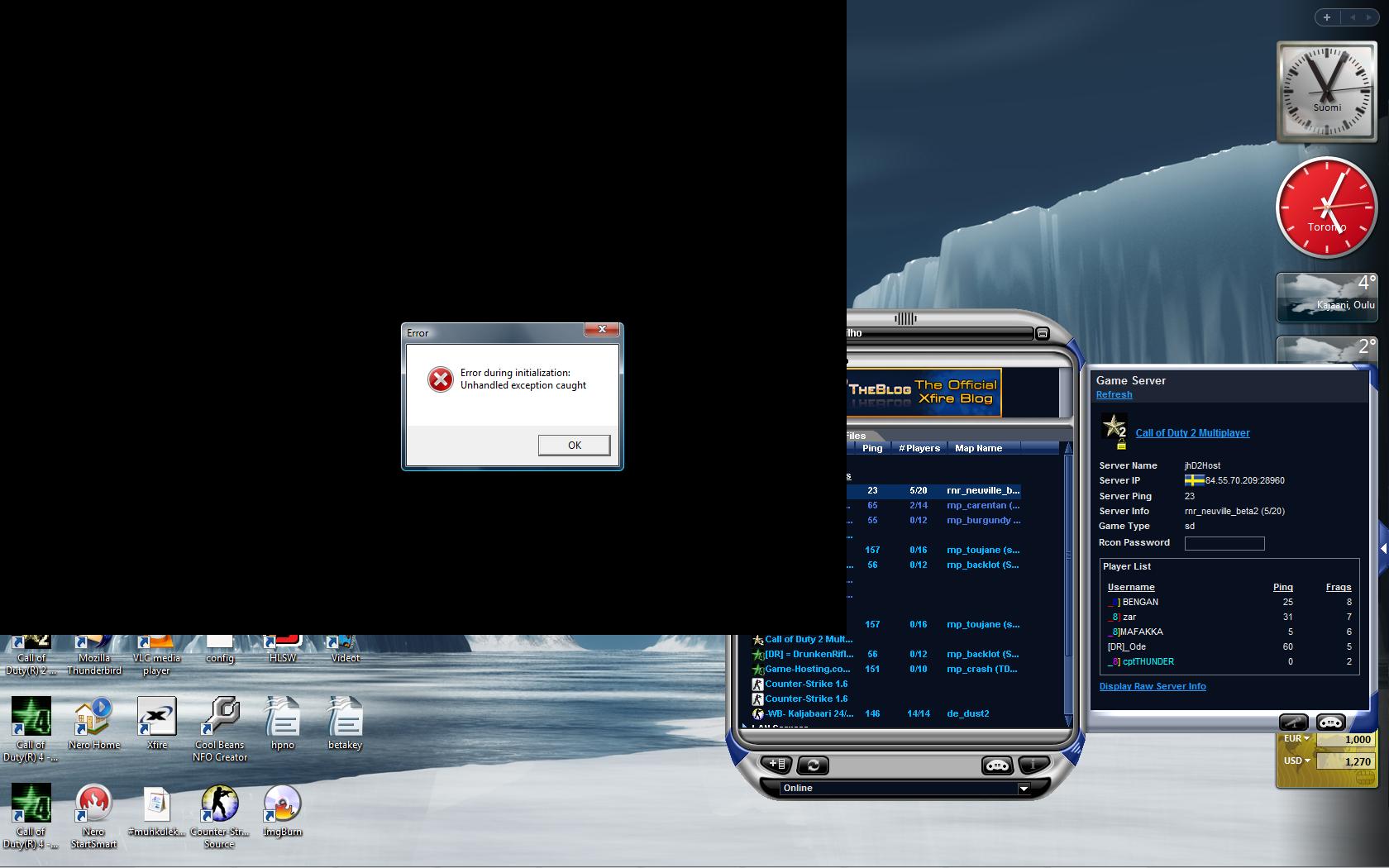Screen dimensions: 1389x868
Task: Open the Call of Duty 2 Multiplayer link
Action: click(x=1192, y=433)
